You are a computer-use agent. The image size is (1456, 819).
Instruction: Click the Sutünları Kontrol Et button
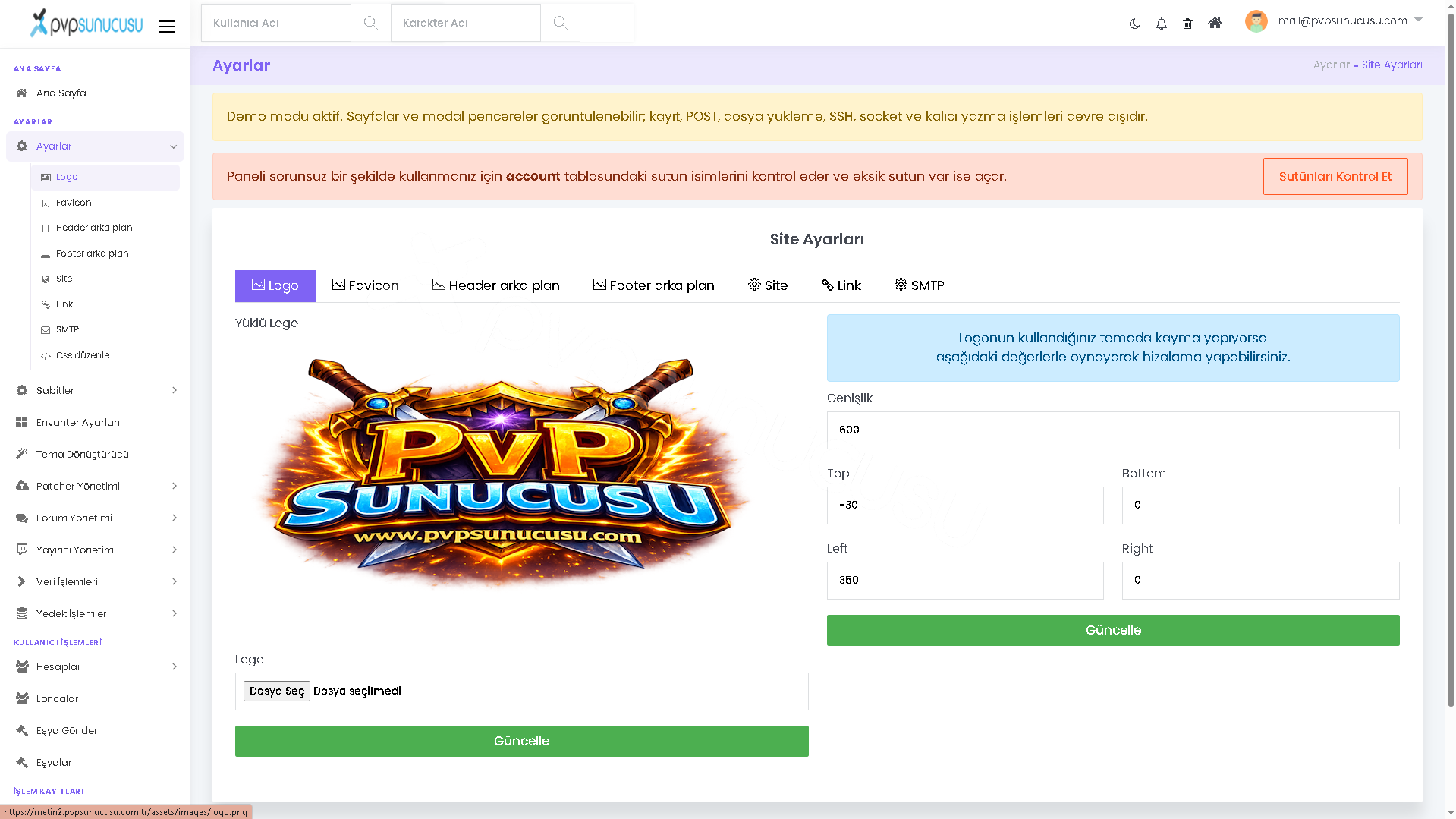pos(1335,176)
